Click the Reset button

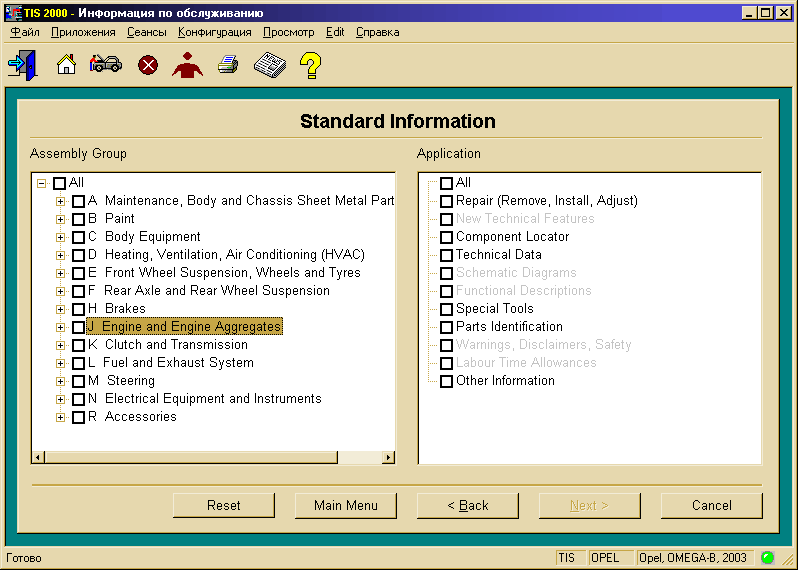coord(224,505)
